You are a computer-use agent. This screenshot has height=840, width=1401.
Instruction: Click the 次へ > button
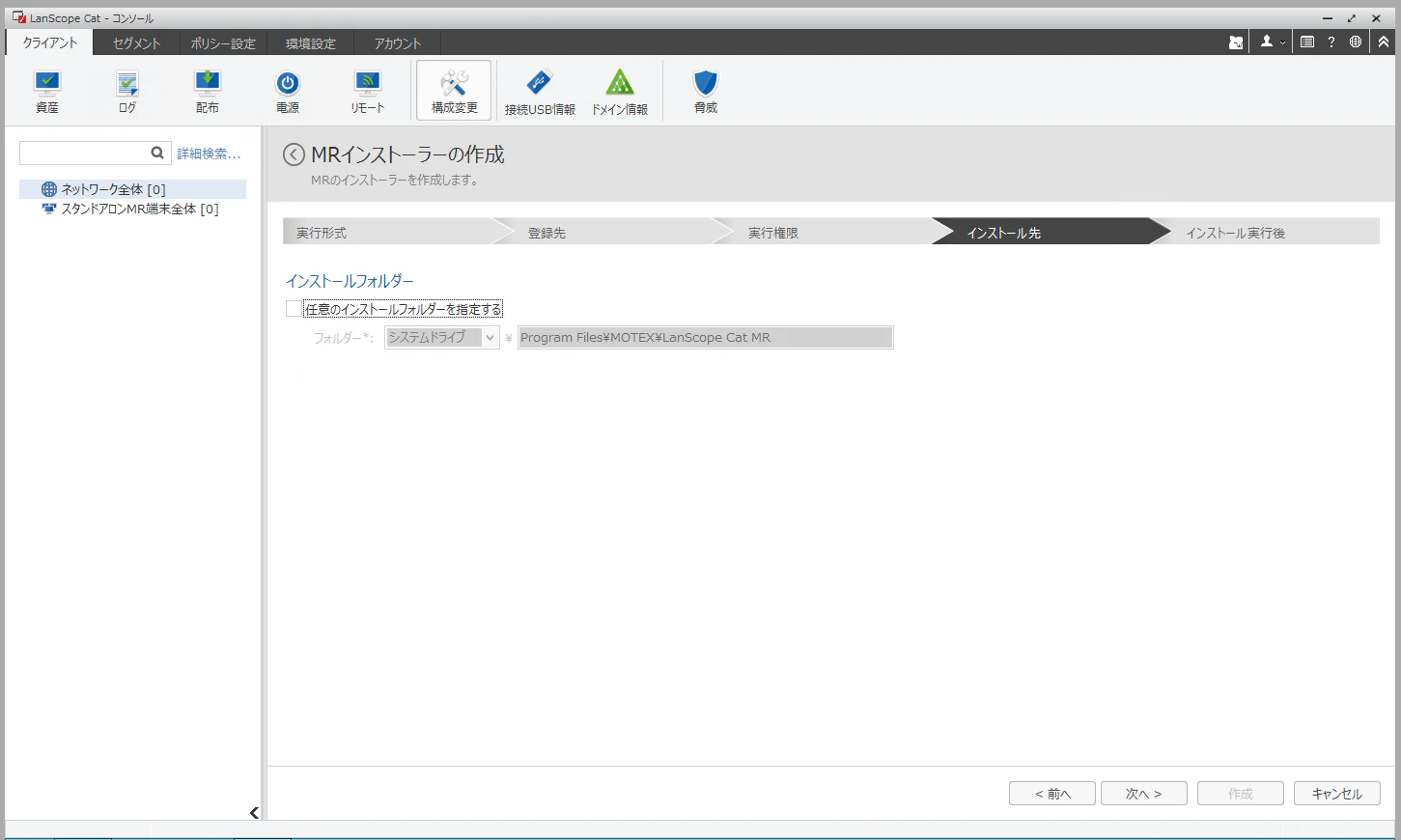pyautogui.click(x=1144, y=794)
